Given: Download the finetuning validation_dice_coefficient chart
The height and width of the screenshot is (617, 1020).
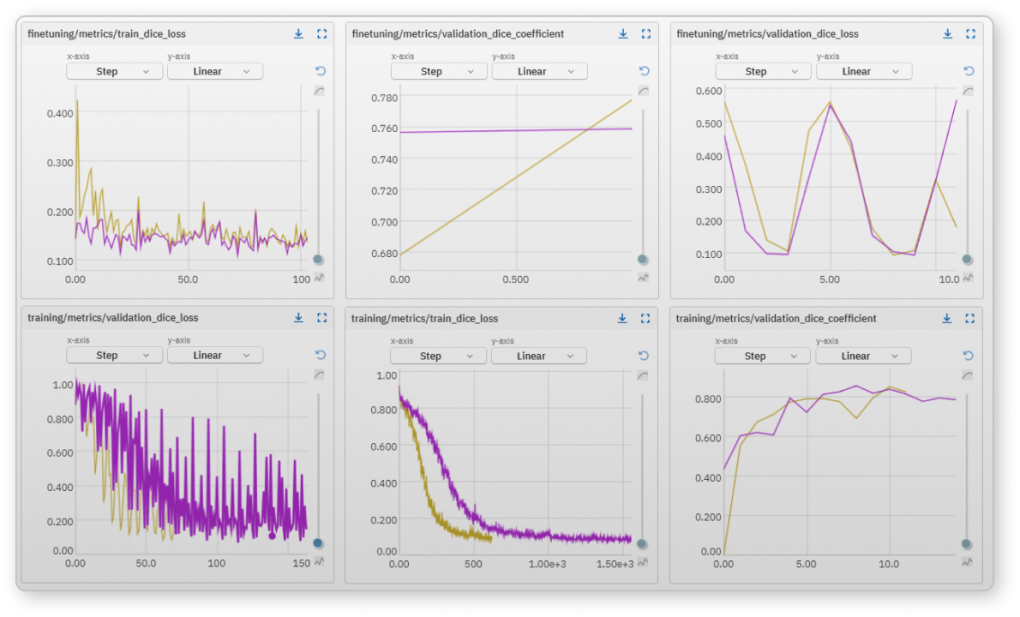Looking at the screenshot, I should [623, 34].
